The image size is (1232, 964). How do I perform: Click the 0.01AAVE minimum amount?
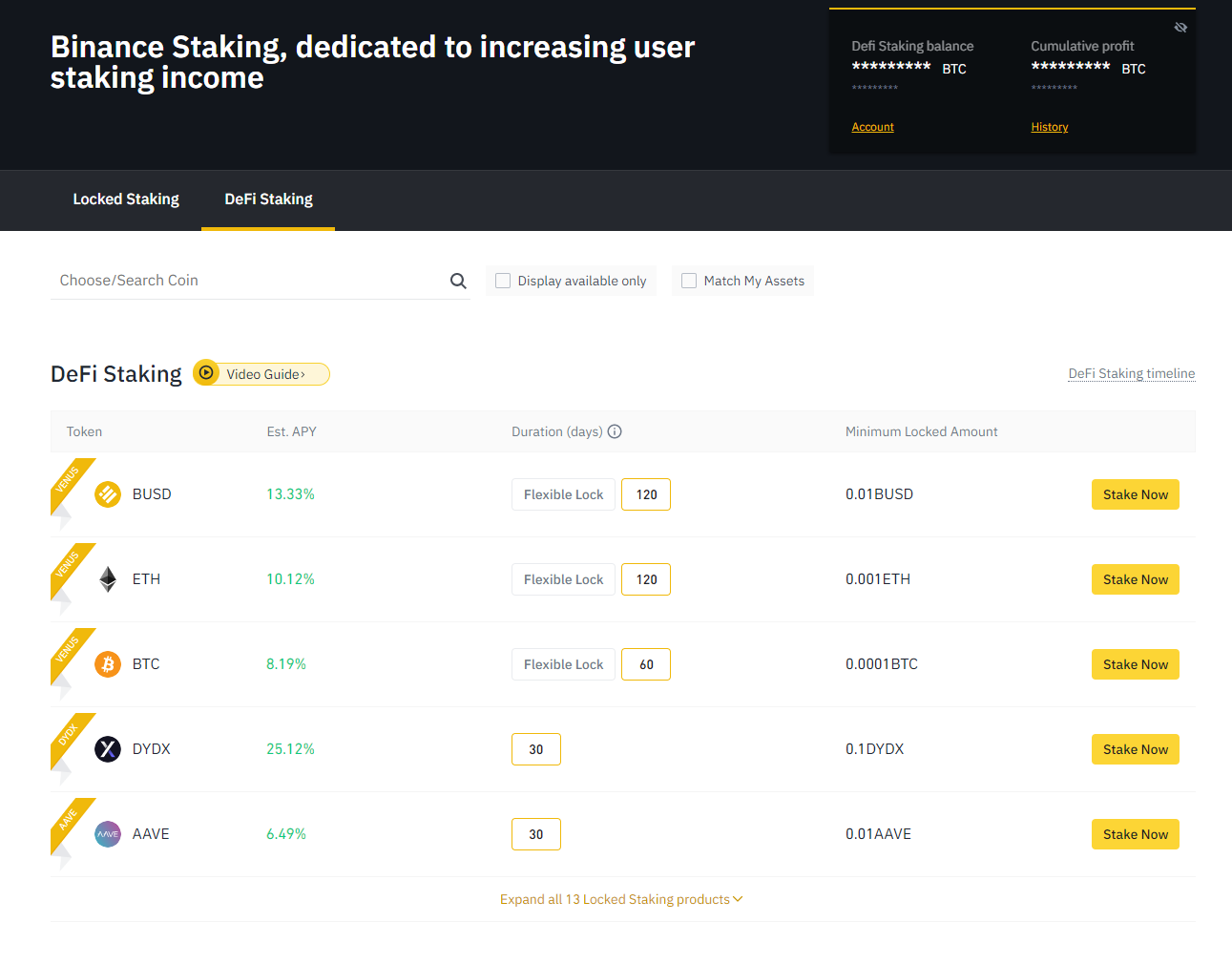pyautogui.click(x=878, y=834)
